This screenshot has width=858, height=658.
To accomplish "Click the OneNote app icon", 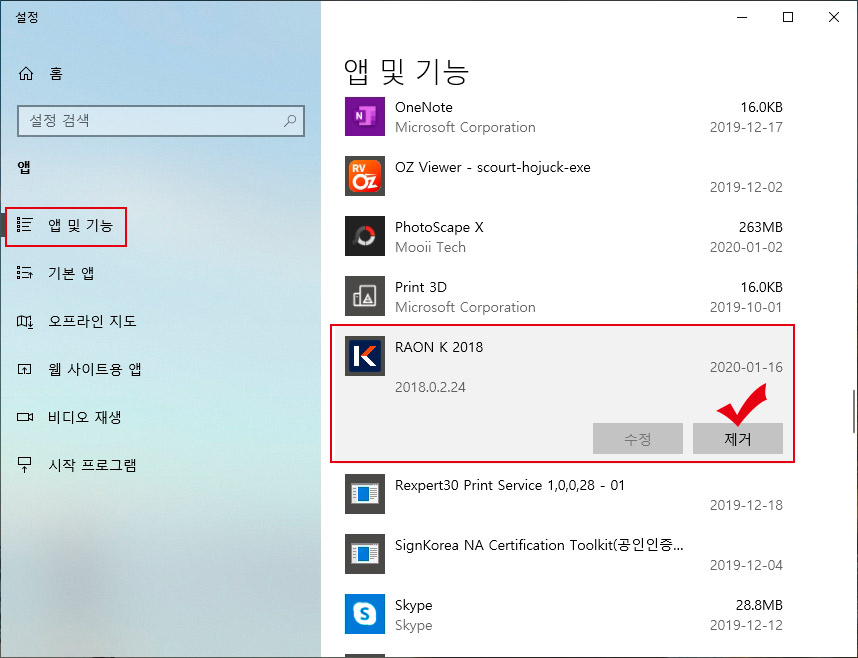I will [x=365, y=116].
